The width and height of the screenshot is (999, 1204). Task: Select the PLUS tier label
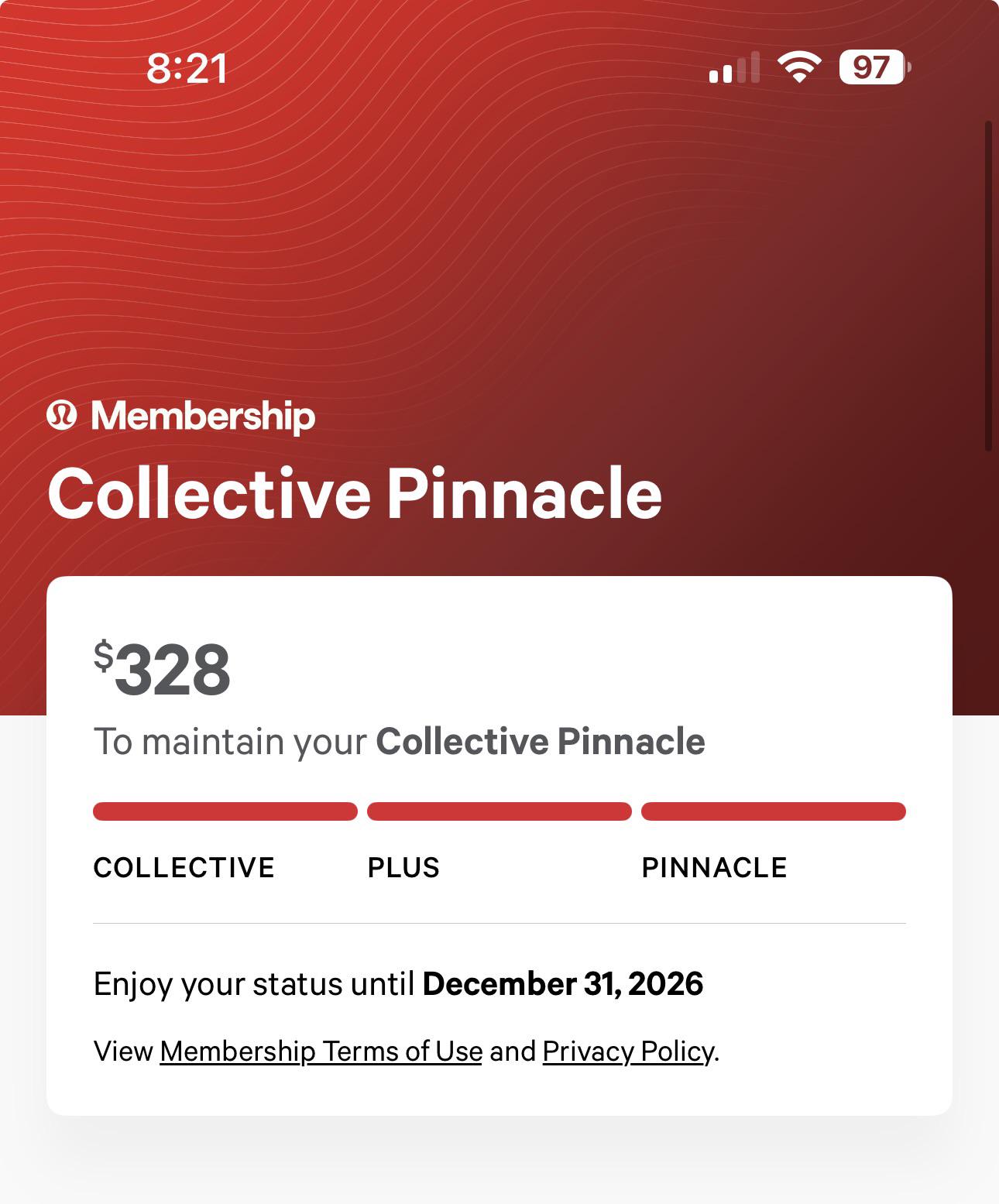(x=403, y=868)
